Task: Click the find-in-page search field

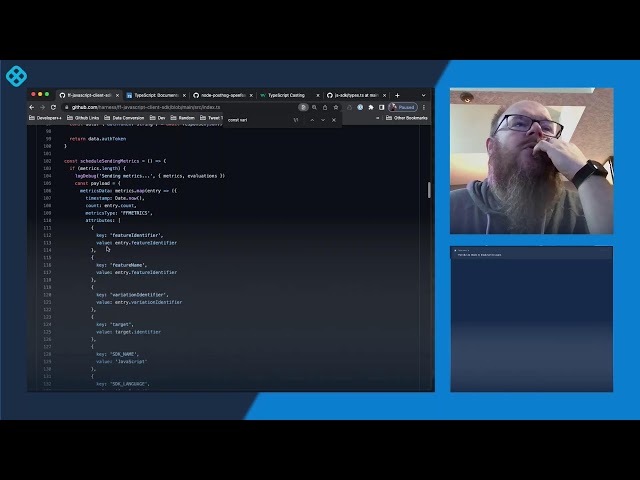Action: (257, 120)
